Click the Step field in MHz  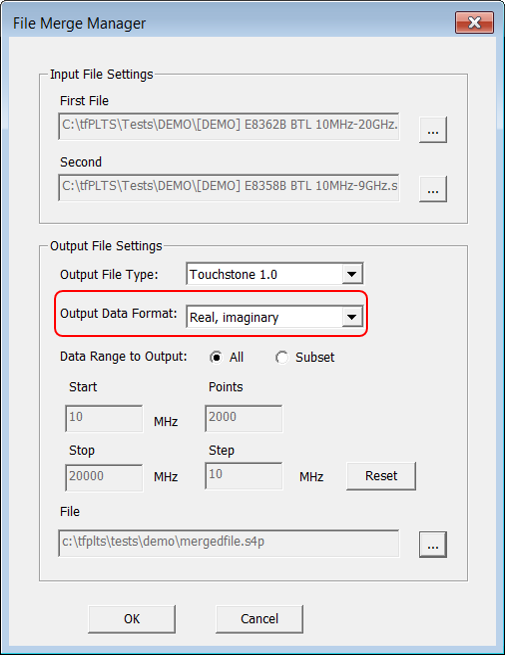tap(244, 476)
